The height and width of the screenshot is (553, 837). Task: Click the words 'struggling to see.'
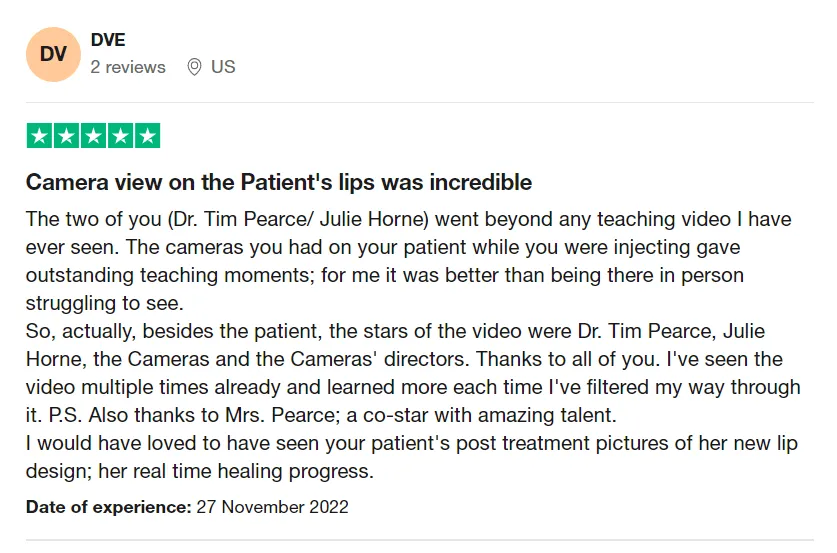click(x=105, y=303)
